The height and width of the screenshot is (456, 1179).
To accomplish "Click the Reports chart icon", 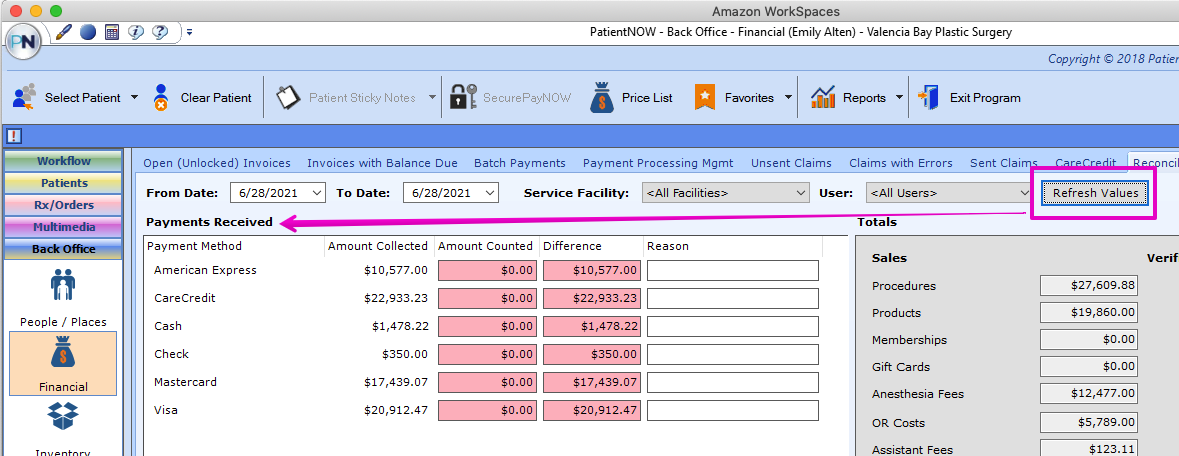I will click(x=823, y=97).
